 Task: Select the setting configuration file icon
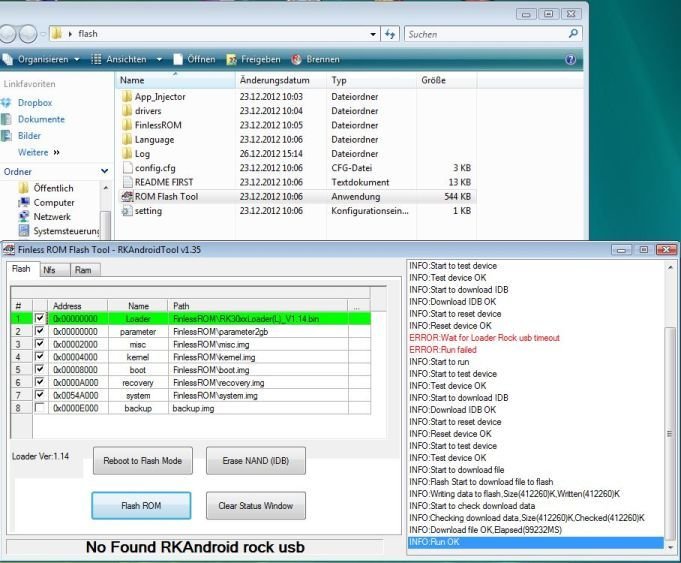(x=127, y=211)
